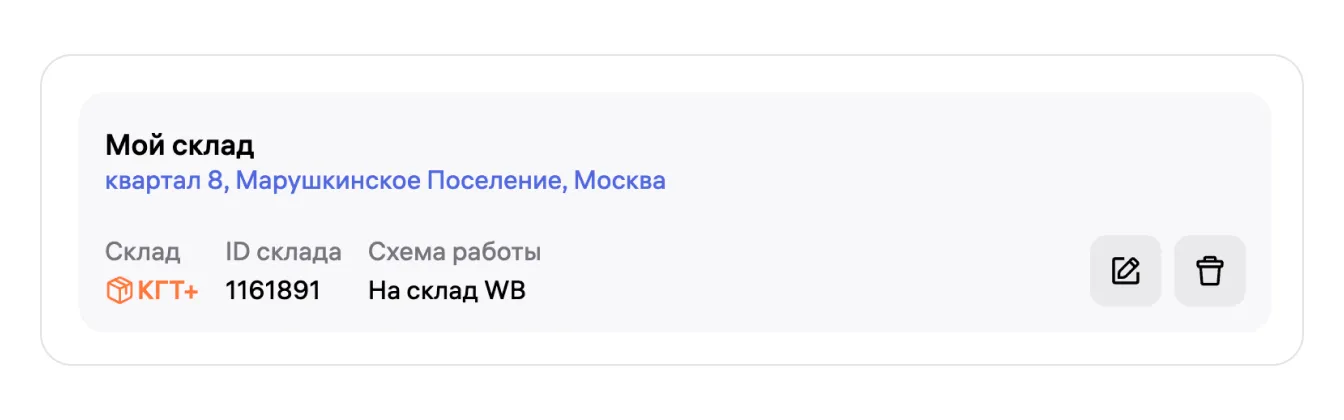1344x420 pixels.
Task: Click the word "Москва" in the address
Action: tap(620, 181)
